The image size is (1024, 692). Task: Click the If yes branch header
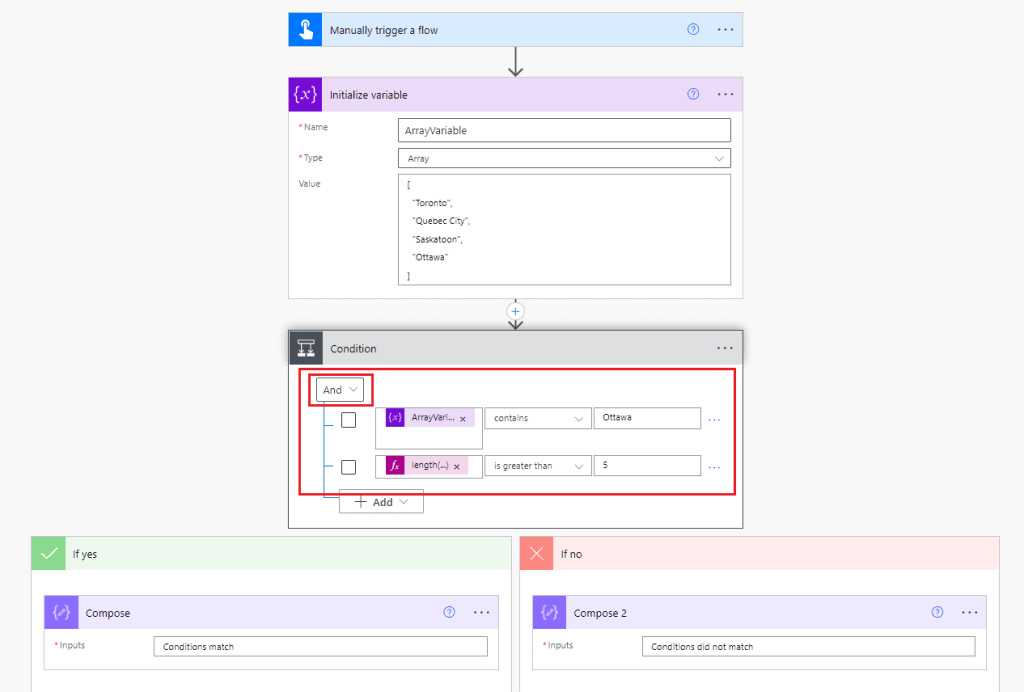pyautogui.click(x=271, y=554)
